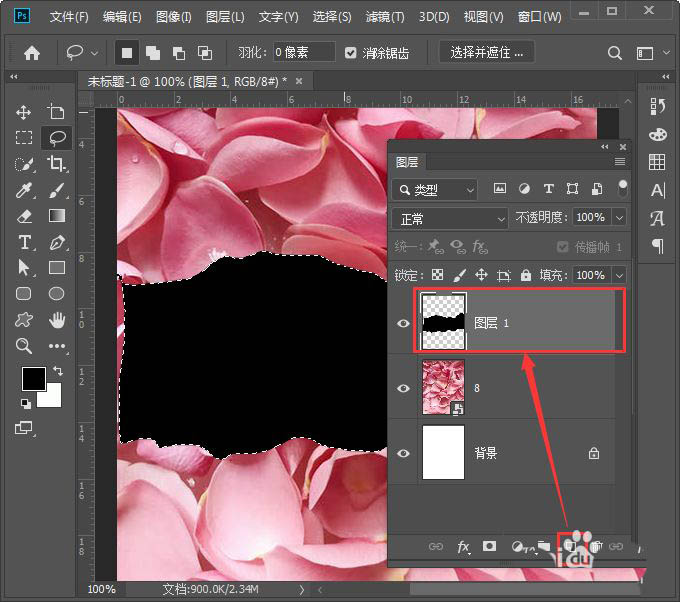
Task: Open the fill 填充 dropdown arrow
Action: pyautogui.click(x=619, y=275)
